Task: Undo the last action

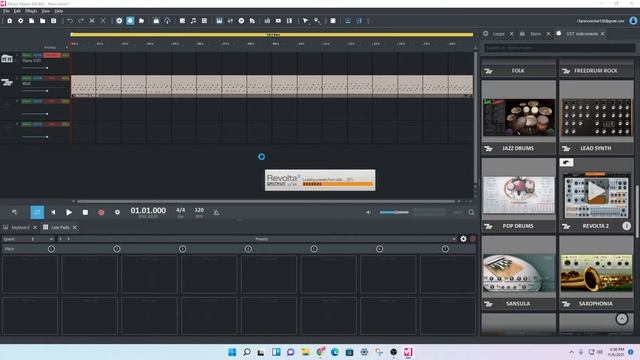Action: (70, 21)
